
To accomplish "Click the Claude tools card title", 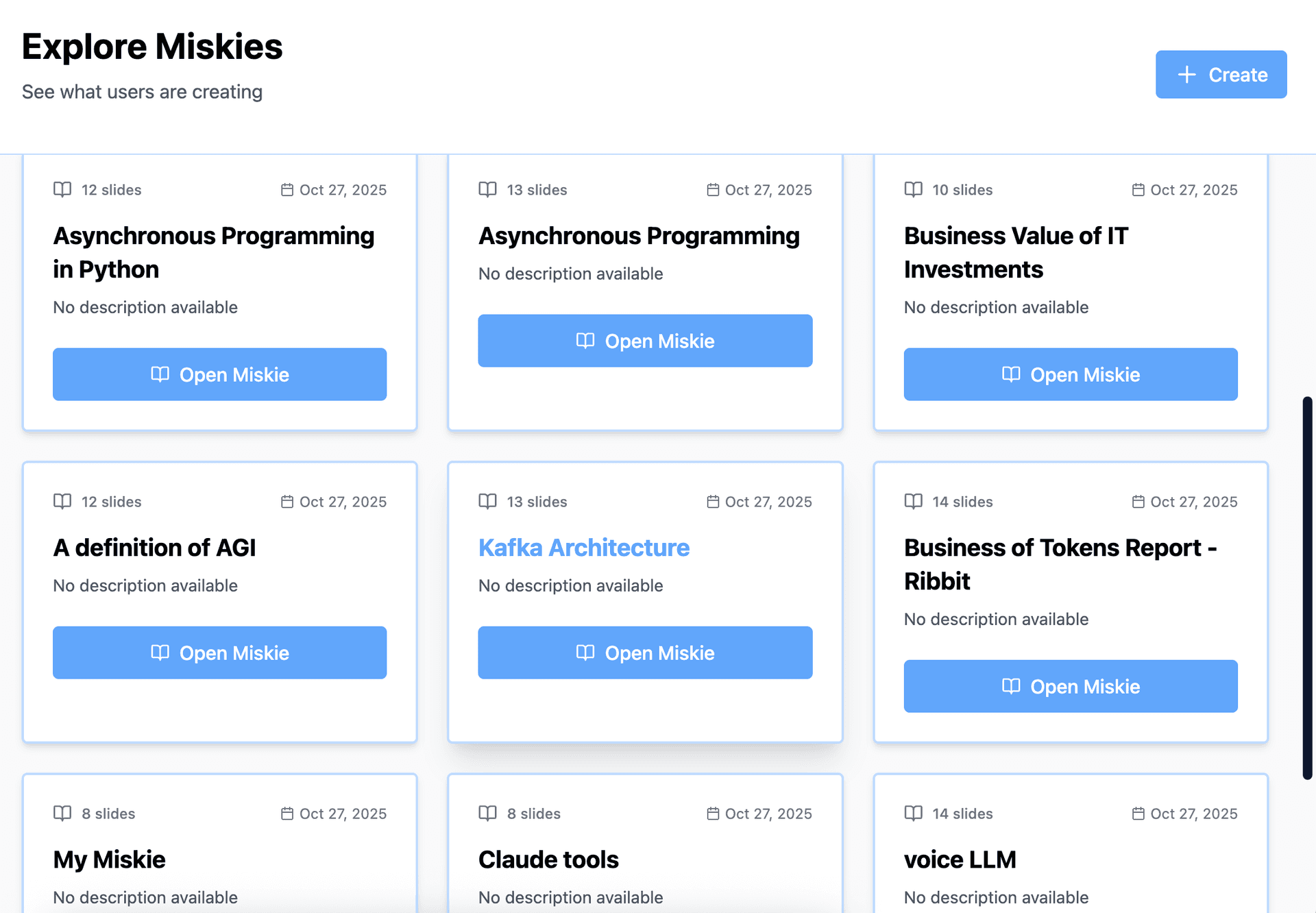I will [x=548, y=860].
